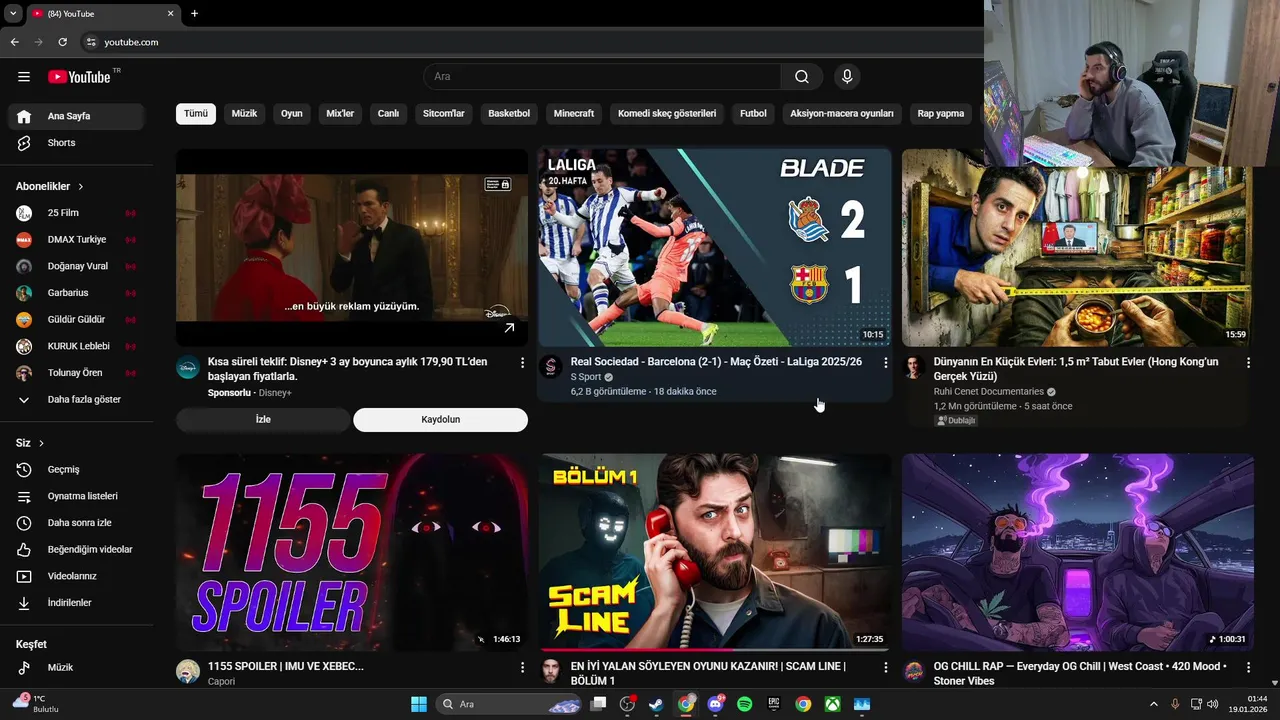Open Daha sonra izle list
The height and width of the screenshot is (720, 1280).
[x=76, y=523]
